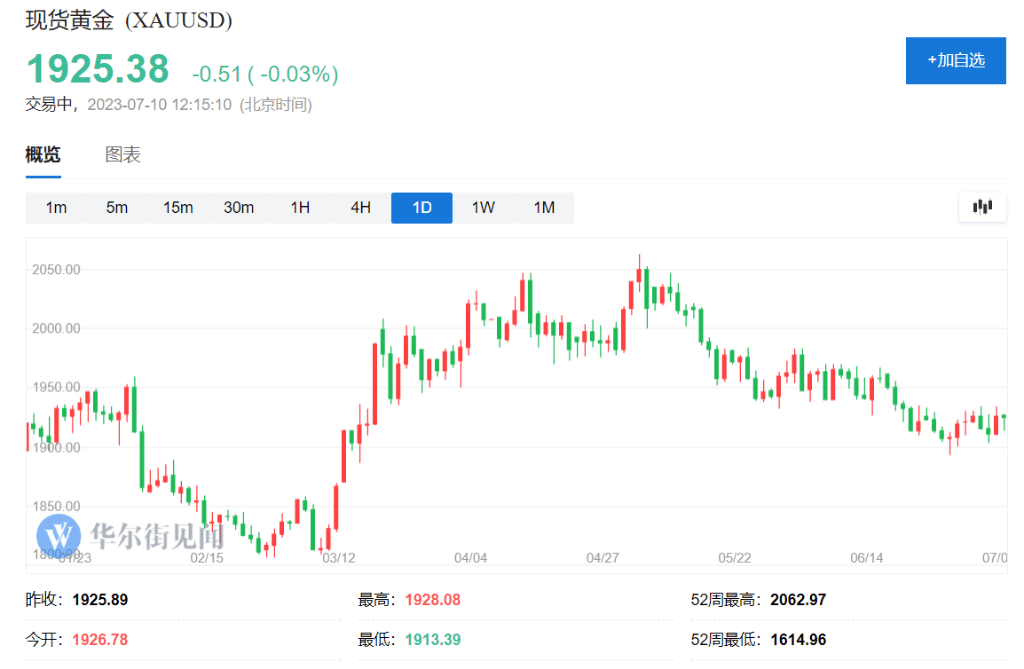
Task: Select the 30m timeframe
Action: click(x=239, y=208)
